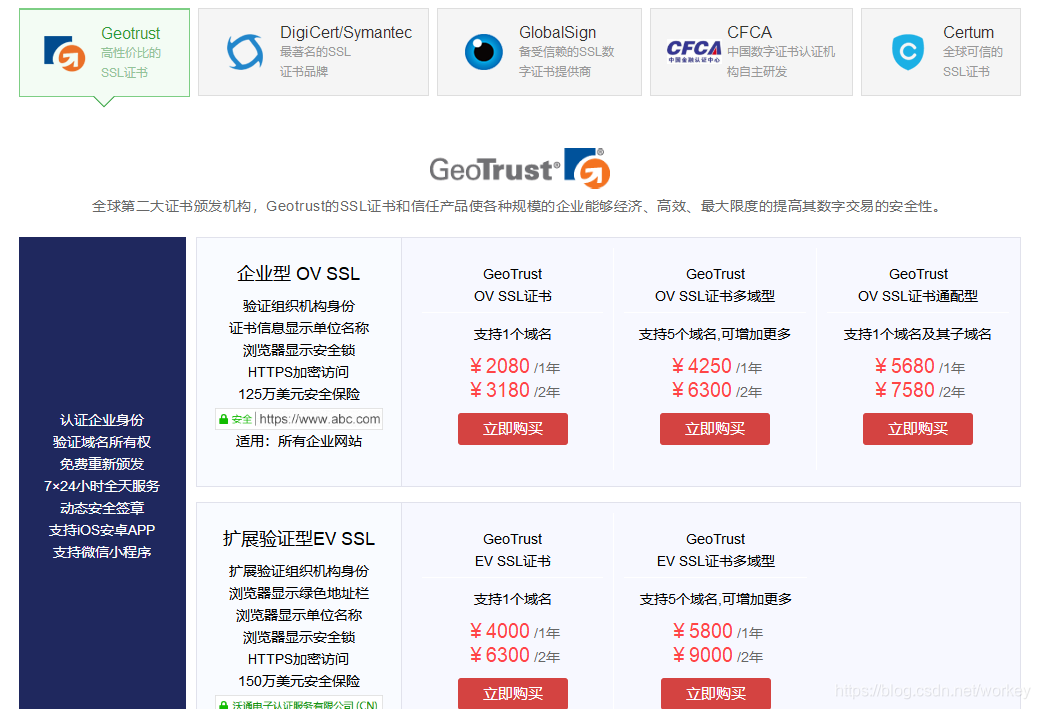
Task: Switch to the DigiCert/Symantec tab
Action: coord(313,52)
